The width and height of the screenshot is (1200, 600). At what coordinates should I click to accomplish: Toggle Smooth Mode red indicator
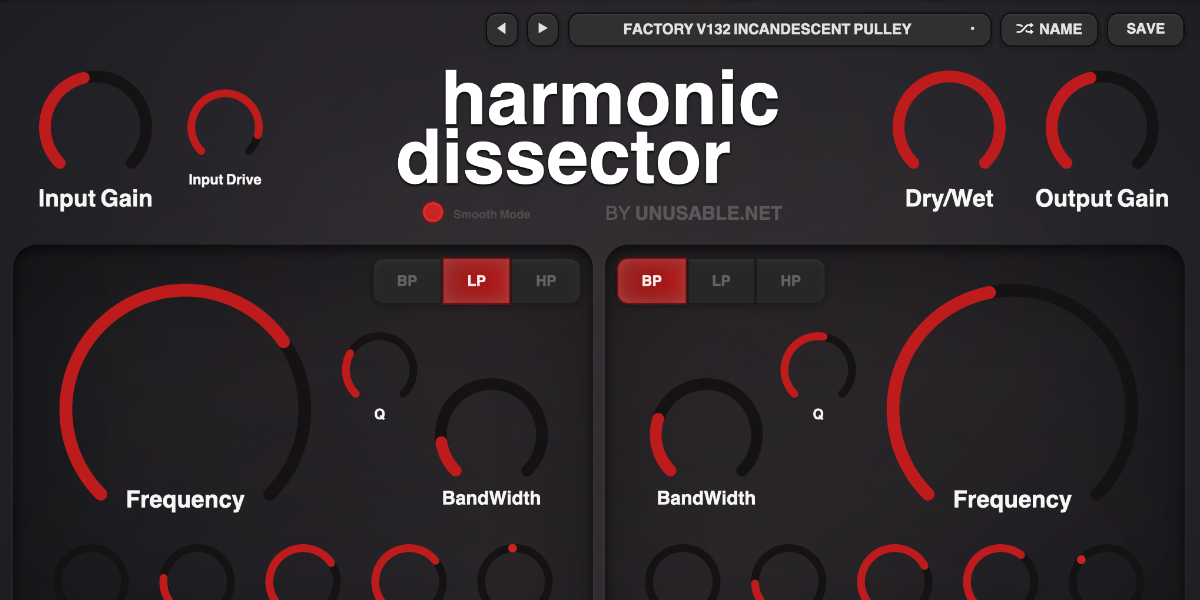(433, 212)
